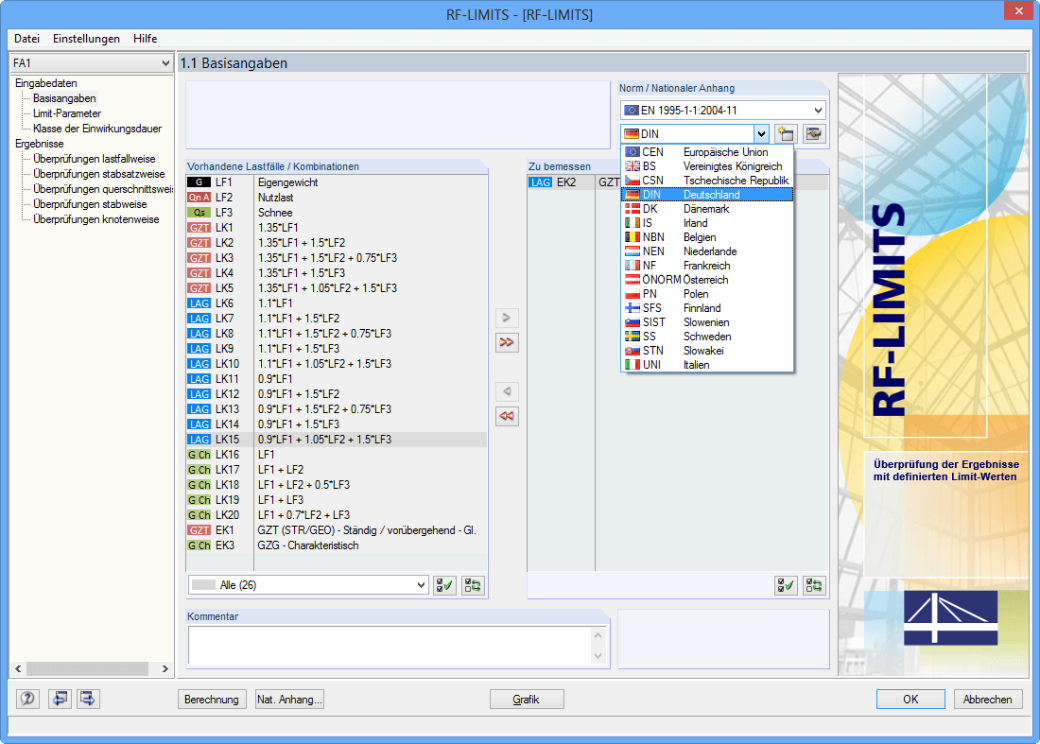1040x744 pixels.
Task: Select CEN Europäische Union flag entry
Action: click(x=707, y=152)
